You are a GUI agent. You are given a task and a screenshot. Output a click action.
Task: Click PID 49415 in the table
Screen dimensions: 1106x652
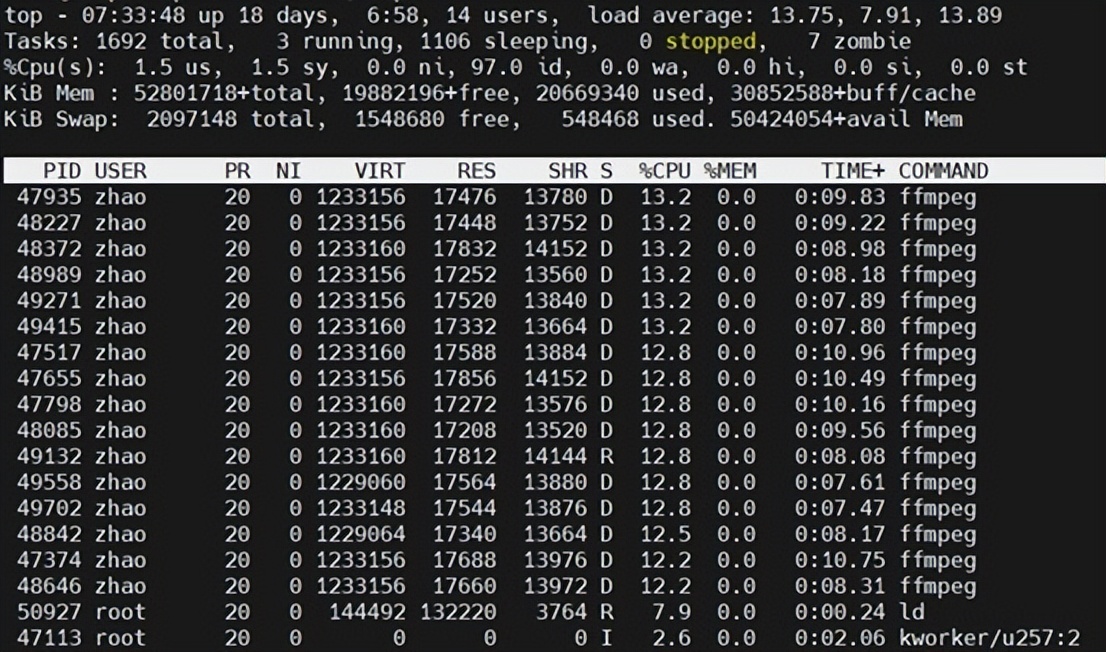[49, 327]
